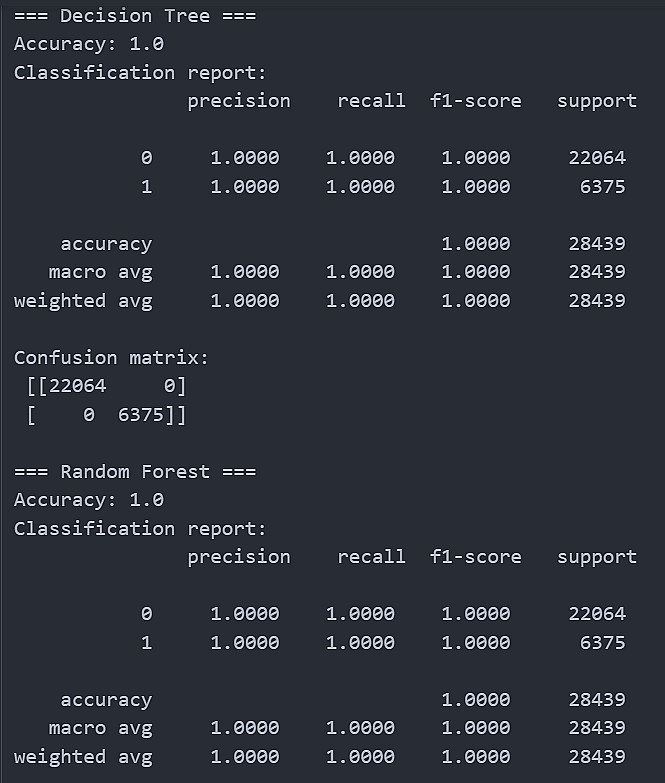665x783 pixels.
Task: Click the "f1-score" column header in Decision Tree report
Action: coord(476,101)
